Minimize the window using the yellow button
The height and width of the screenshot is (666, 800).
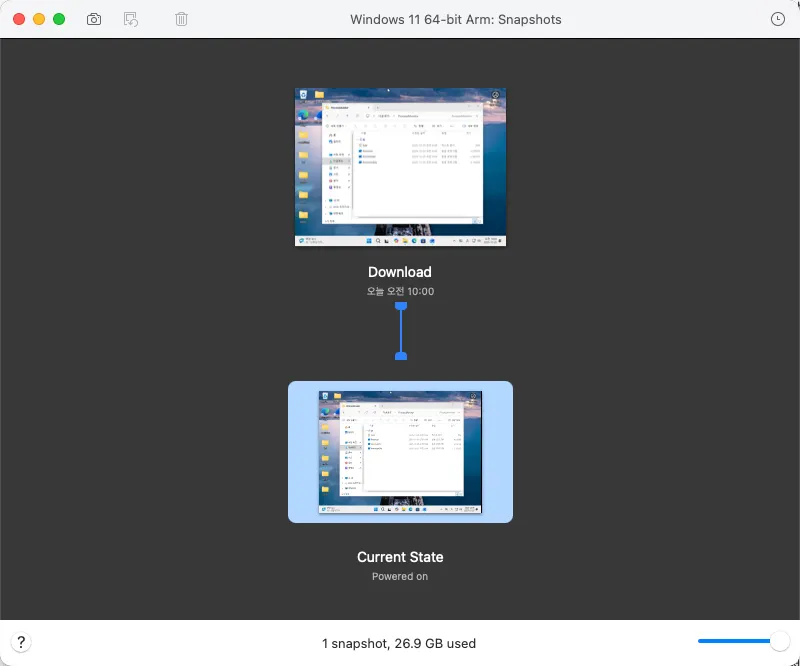(39, 19)
